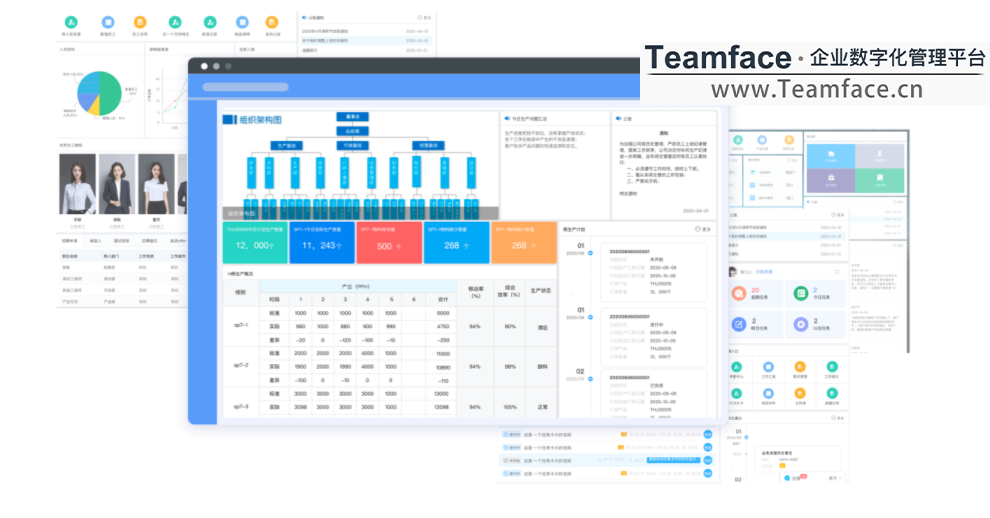Click the green 工作建议 app icon
990x518 pixels.
click(832, 366)
